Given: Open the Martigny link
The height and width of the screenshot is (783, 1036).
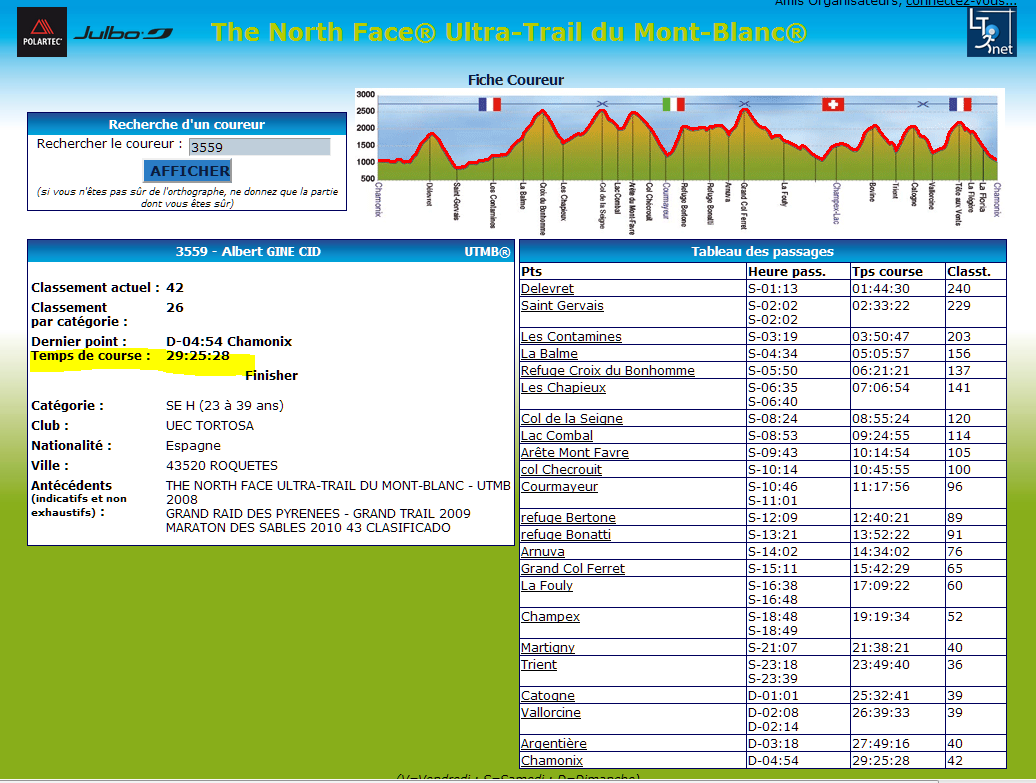Looking at the screenshot, I should (548, 648).
